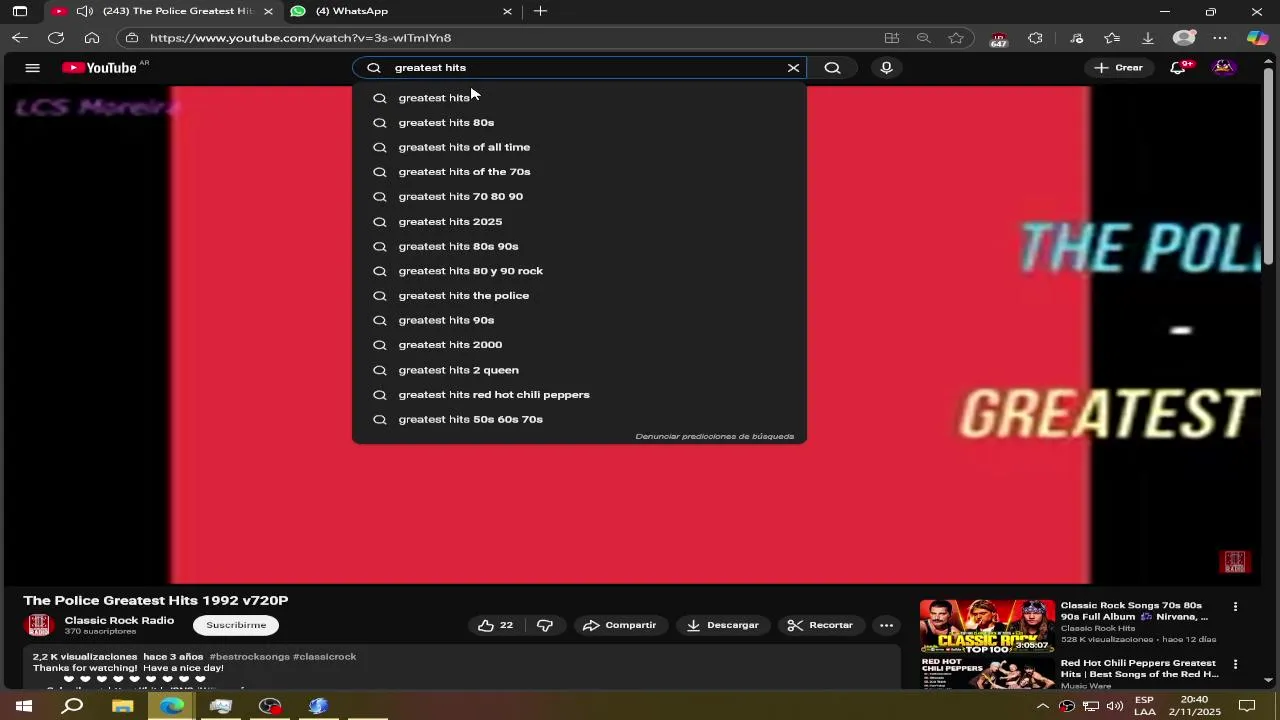Go to YouTube home via the logo

pyautogui.click(x=99, y=68)
